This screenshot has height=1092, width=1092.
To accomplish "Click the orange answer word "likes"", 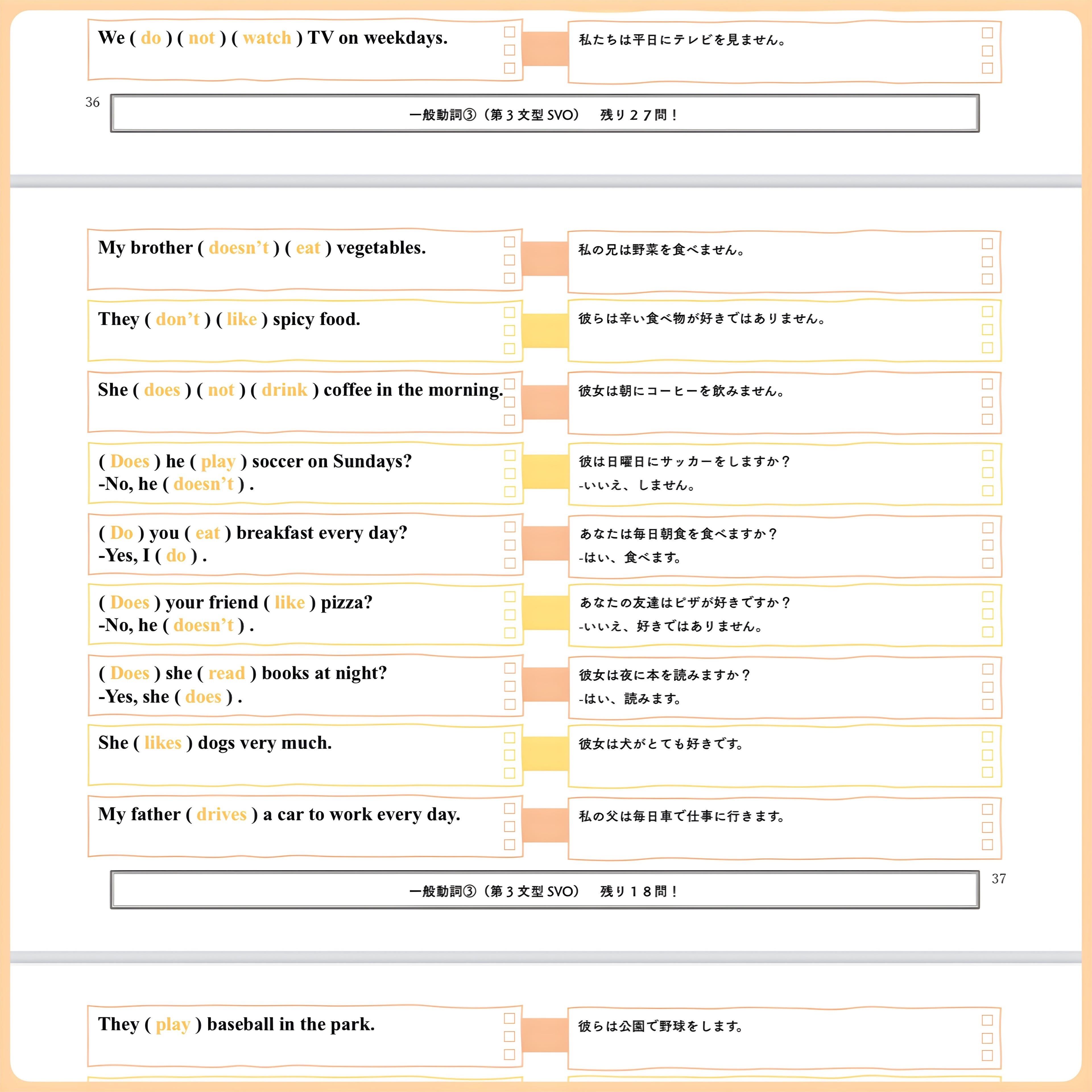I will [x=163, y=743].
